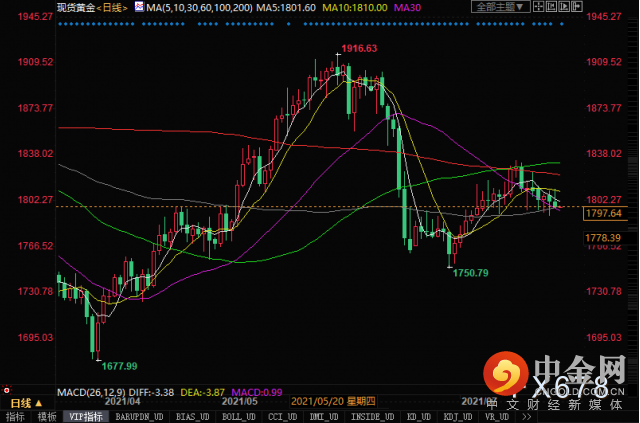This screenshot has width=640, height=423.
Task: Select the BIAS_UD indicator tab
Action: pos(192,417)
